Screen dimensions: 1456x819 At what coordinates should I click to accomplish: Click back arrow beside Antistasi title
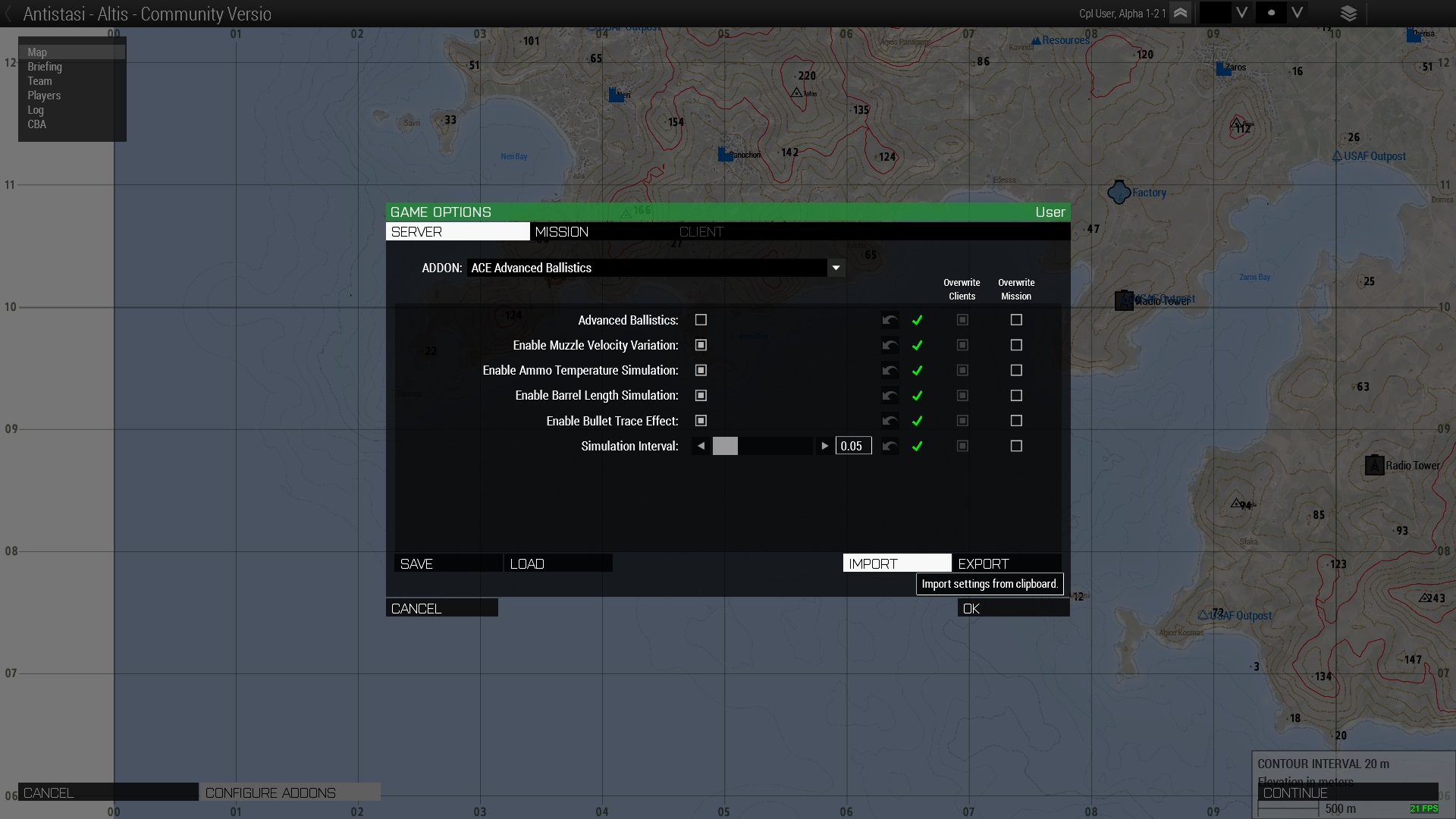(x=8, y=14)
